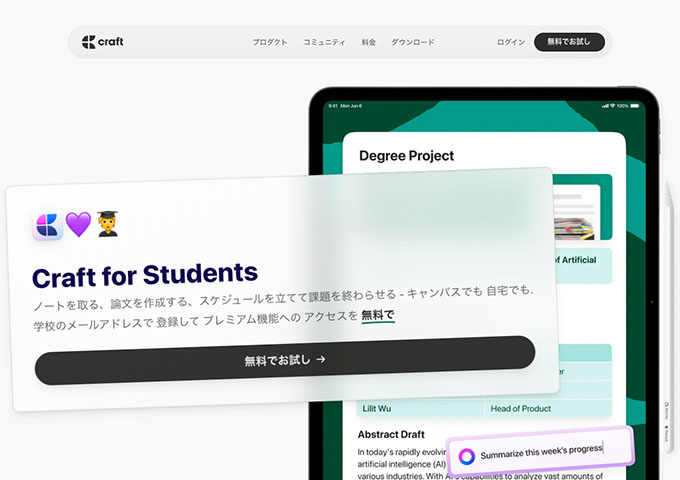Click the Degree Project title on the iPad

pyautogui.click(x=407, y=156)
